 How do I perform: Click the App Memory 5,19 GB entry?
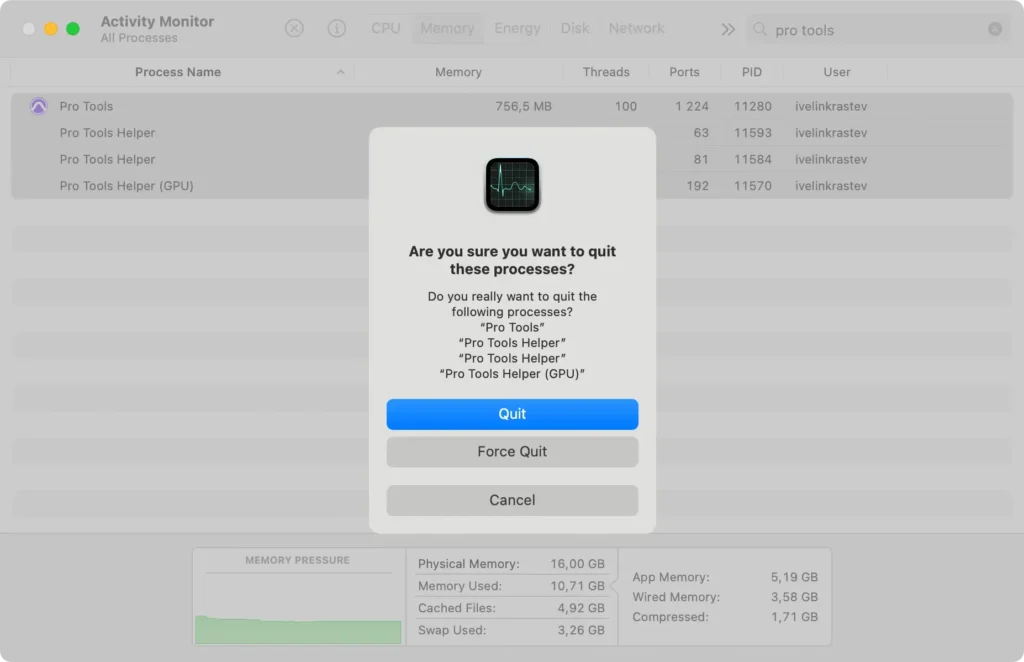[725, 577]
